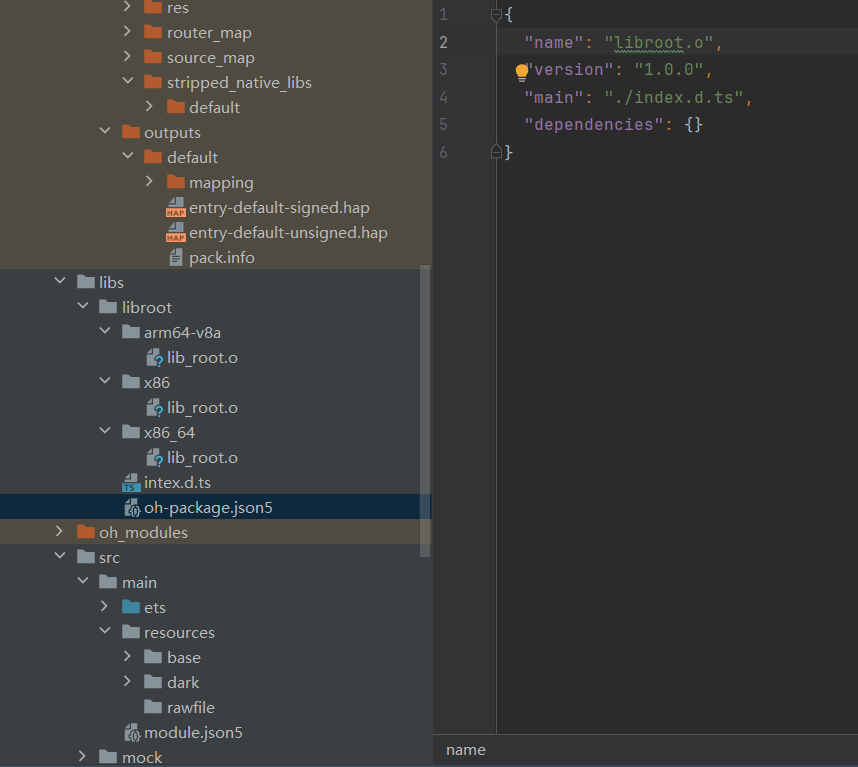Image resolution: width=858 pixels, height=767 pixels.
Task: Collapse the x86 folder
Action: click(105, 381)
